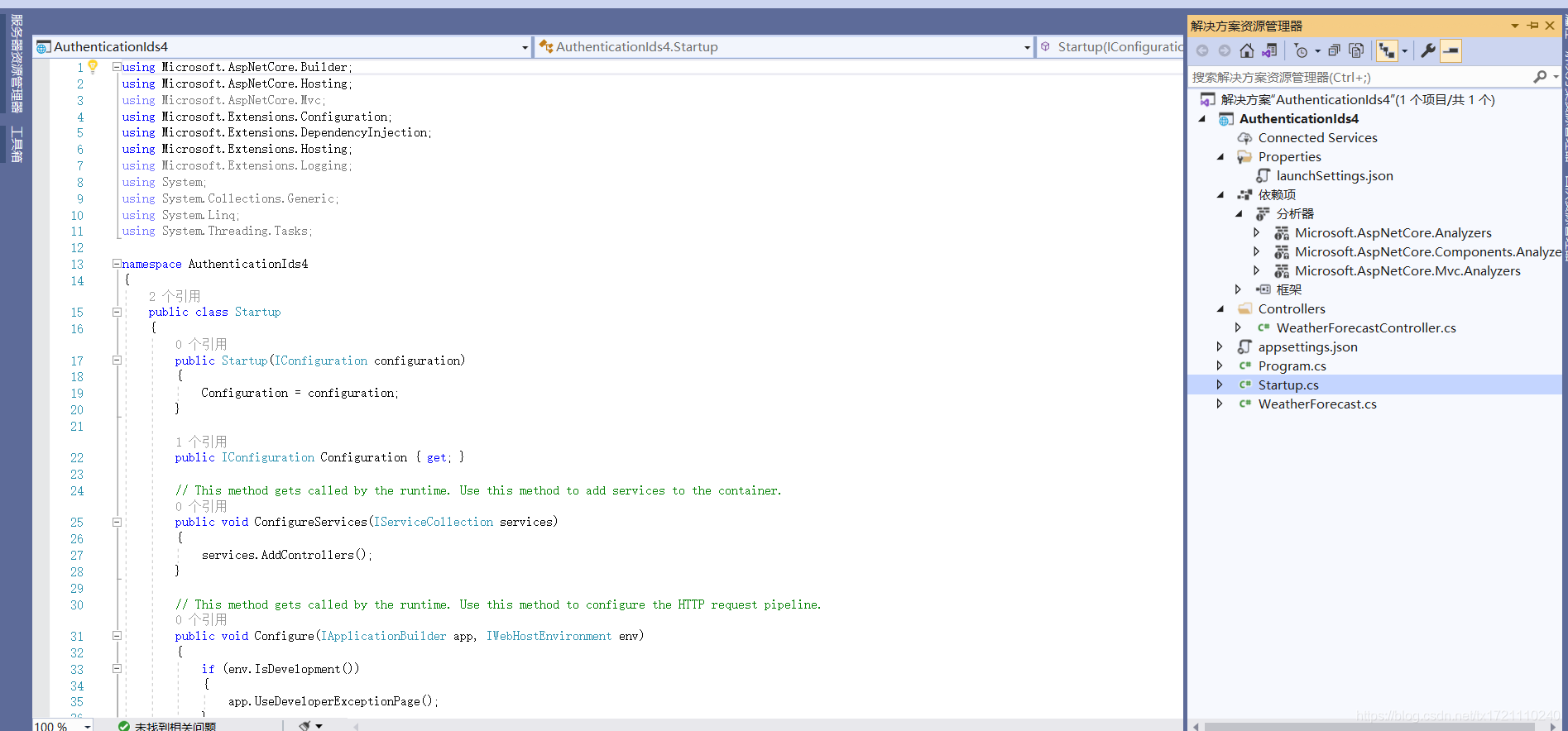1568x731 pixels.
Task: Expand the 框架 node
Action: [x=1239, y=290]
